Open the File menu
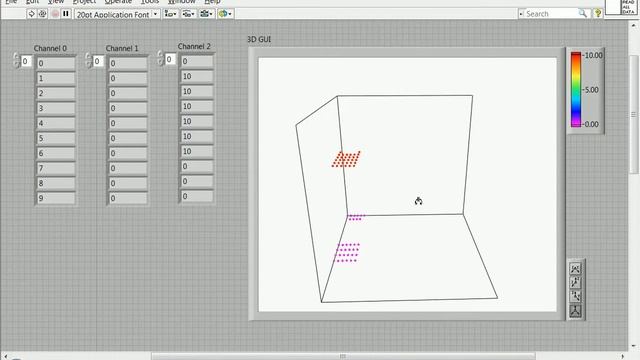Viewport: 640px width, 360px height. [11, 2]
